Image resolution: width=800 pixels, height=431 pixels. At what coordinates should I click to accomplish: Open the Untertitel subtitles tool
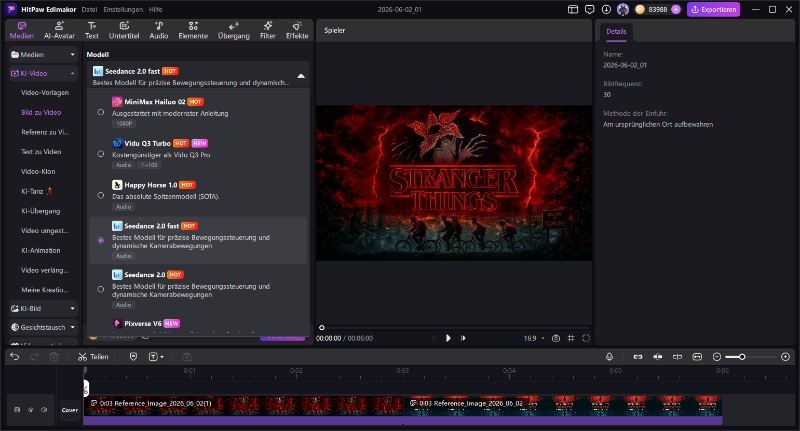124,31
